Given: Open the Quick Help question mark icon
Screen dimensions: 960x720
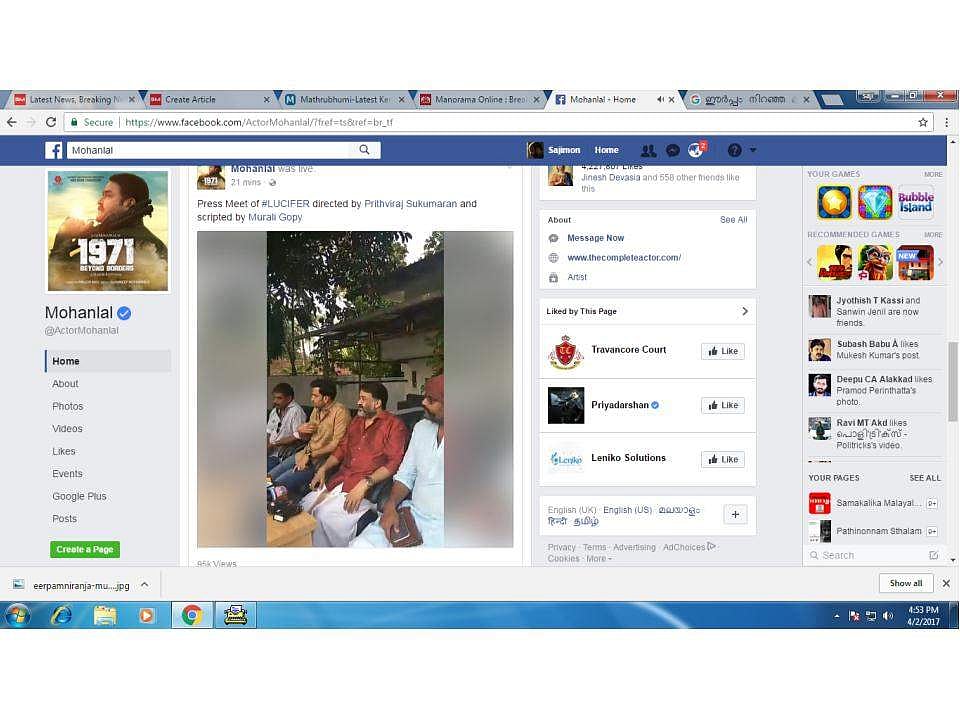Looking at the screenshot, I should tap(735, 150).
